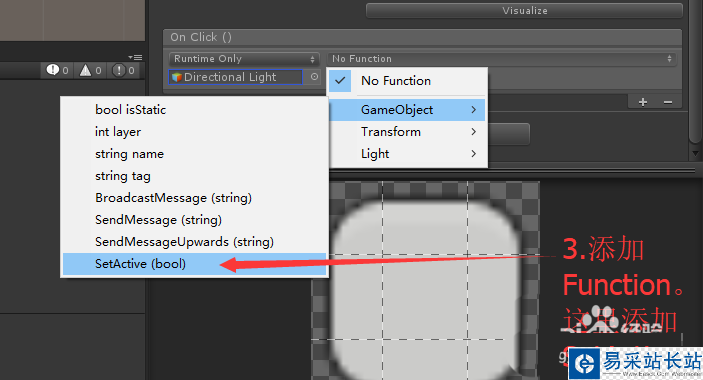This screenshot has height=380, width=703.
Task: Expand the GameObject submenu
Action: coord(408,110)
